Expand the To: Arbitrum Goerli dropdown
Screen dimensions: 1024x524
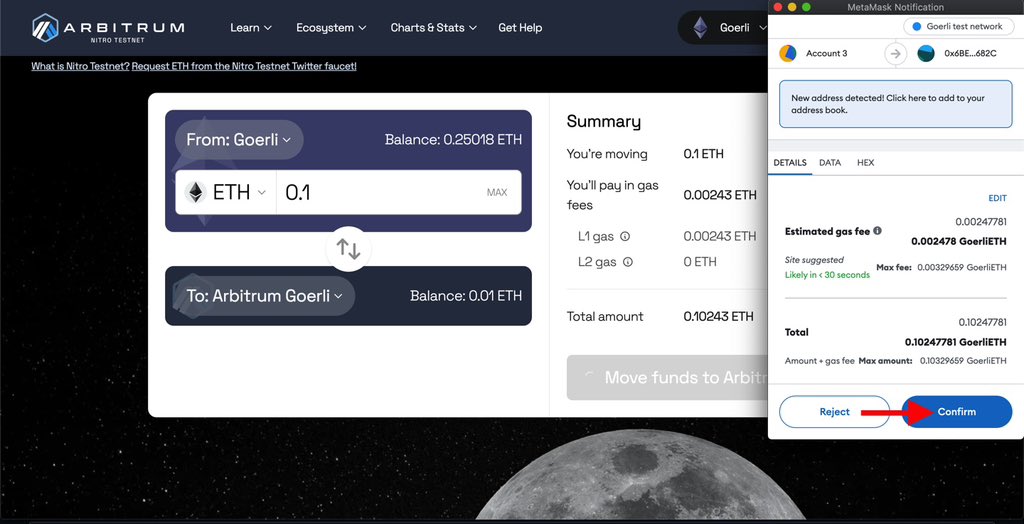[264, 296]
